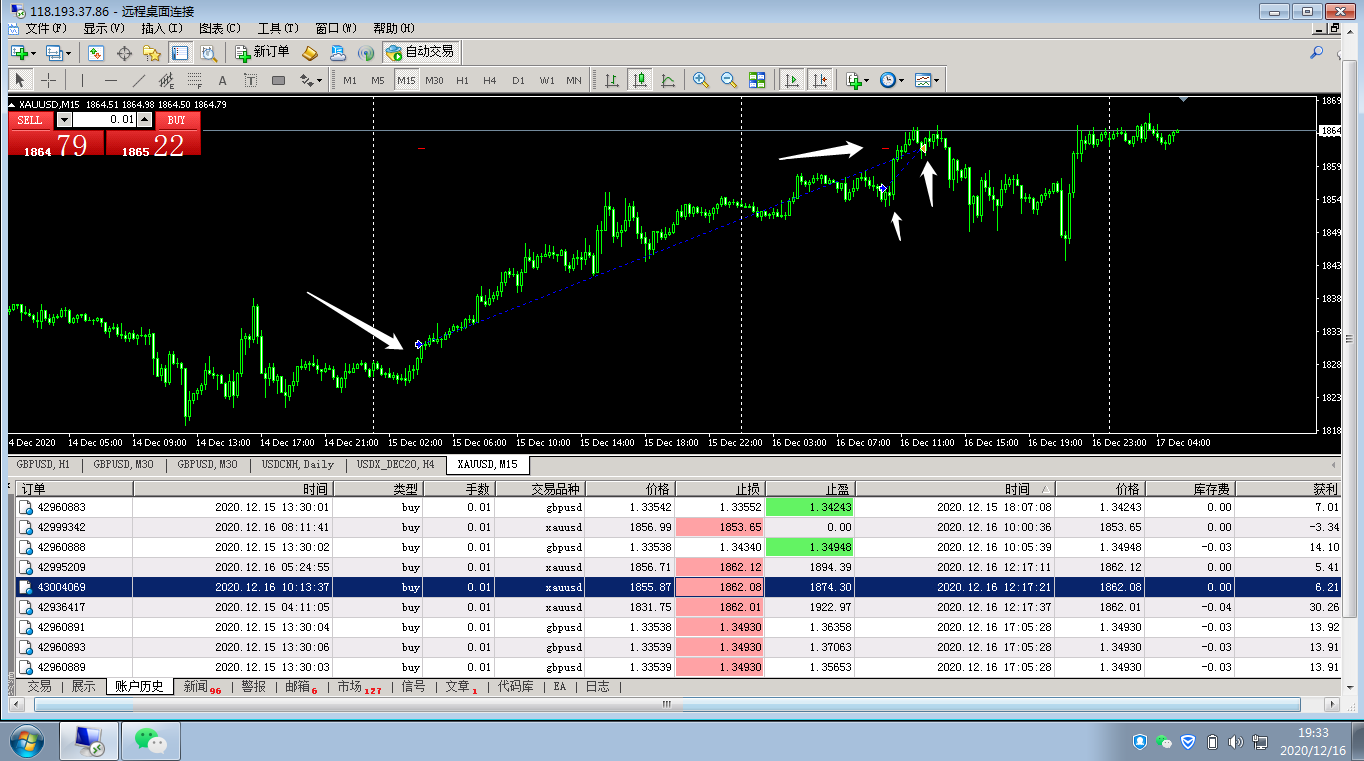Open the MetaEditor book icon
This screenshot has width=1364, height=761.
coord(310,52)
